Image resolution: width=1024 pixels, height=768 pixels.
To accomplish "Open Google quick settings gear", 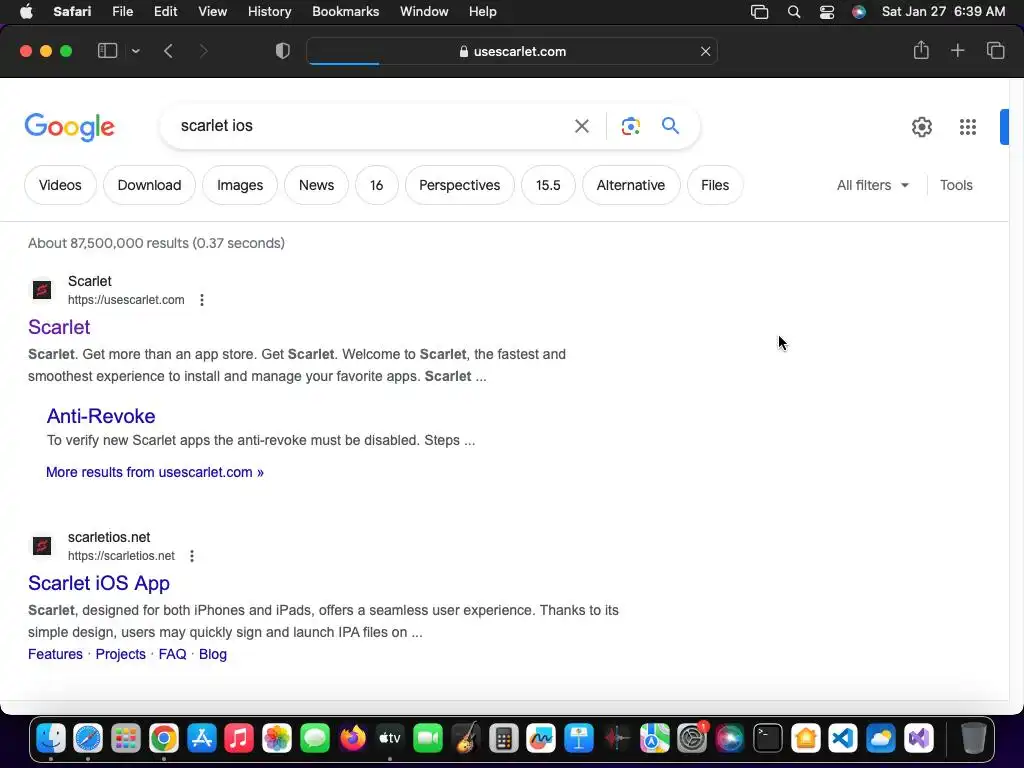I will [921, 127].
